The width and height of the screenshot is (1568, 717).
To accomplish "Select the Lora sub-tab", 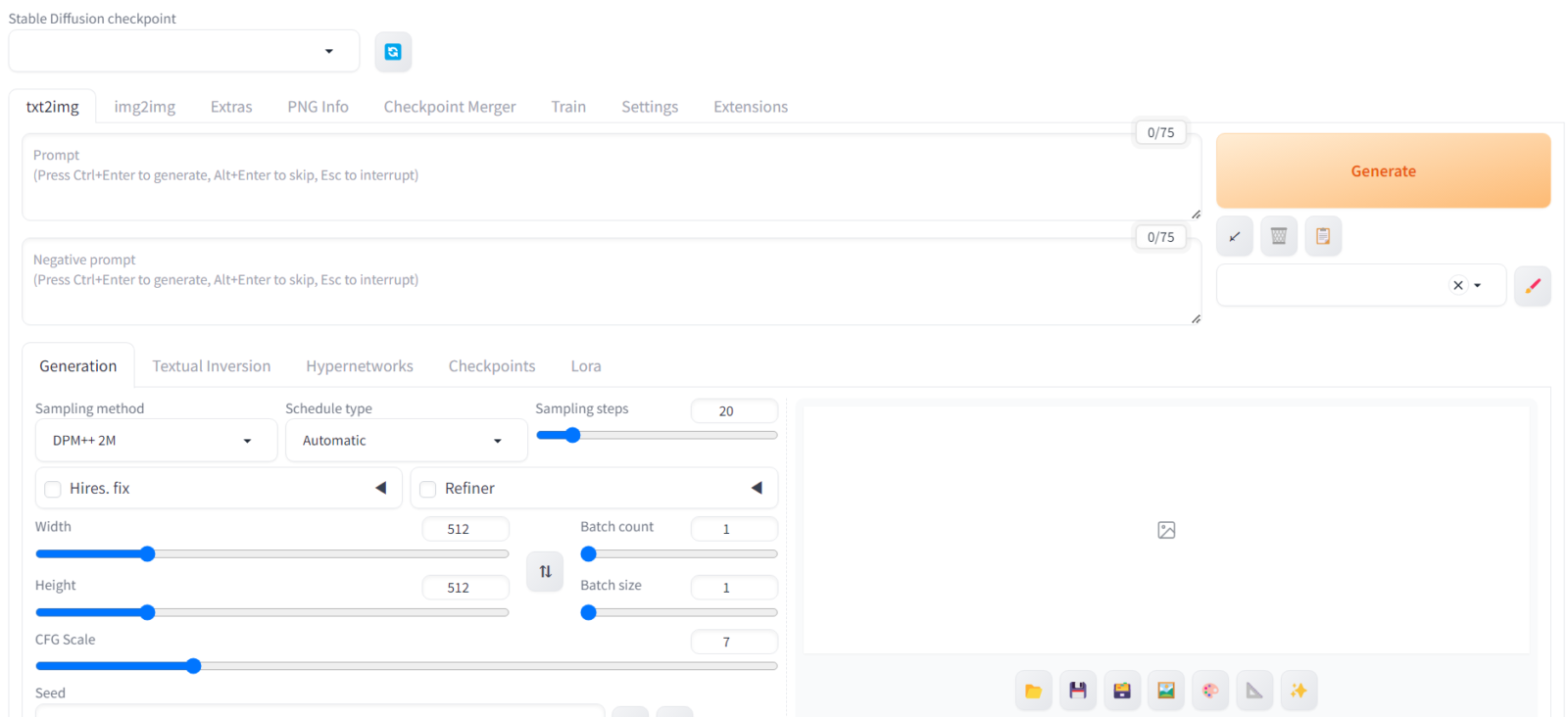I will pyautogui.click(x=586, y=366).
